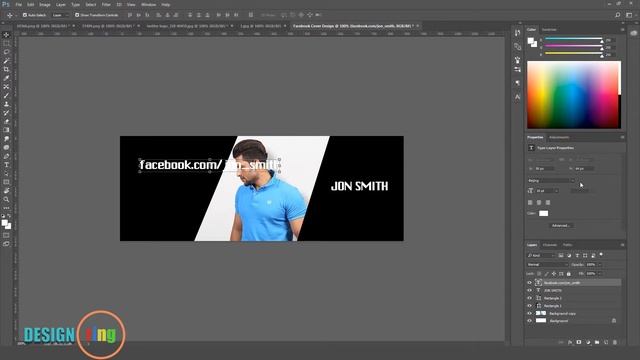Center-align text in Properties panel
The width and height of the screenshot is (640, 360).
pos(539,202)
